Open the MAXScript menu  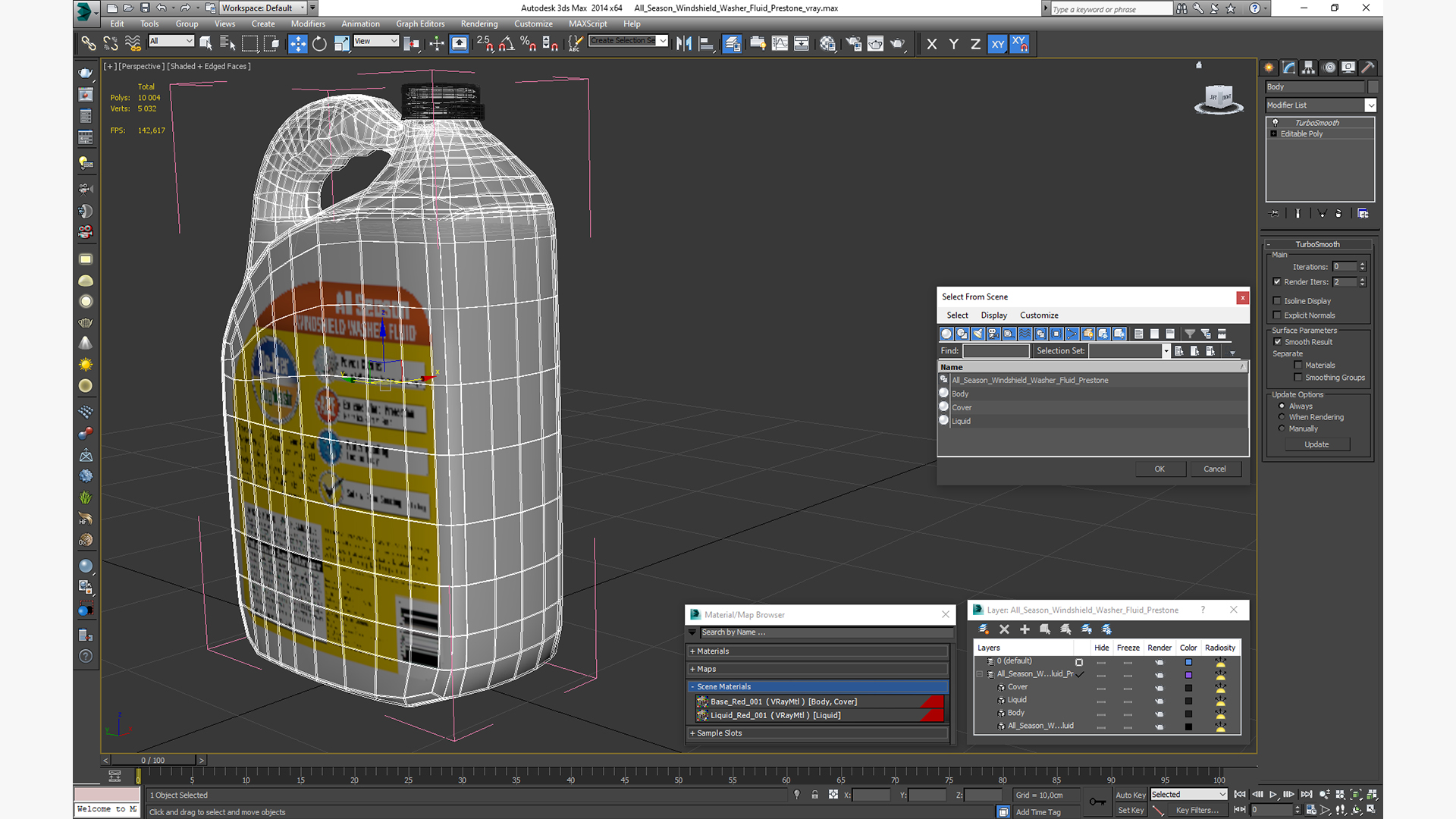588,24
